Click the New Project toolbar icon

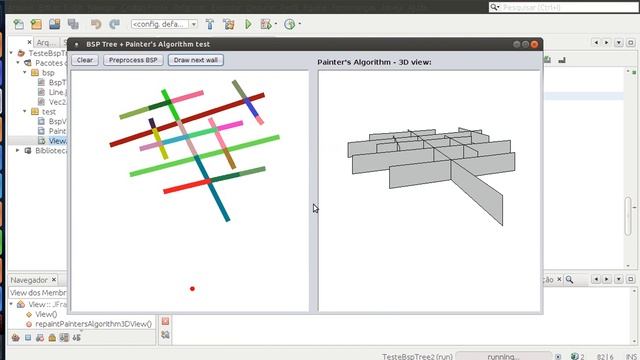click(x=36, y=24)
